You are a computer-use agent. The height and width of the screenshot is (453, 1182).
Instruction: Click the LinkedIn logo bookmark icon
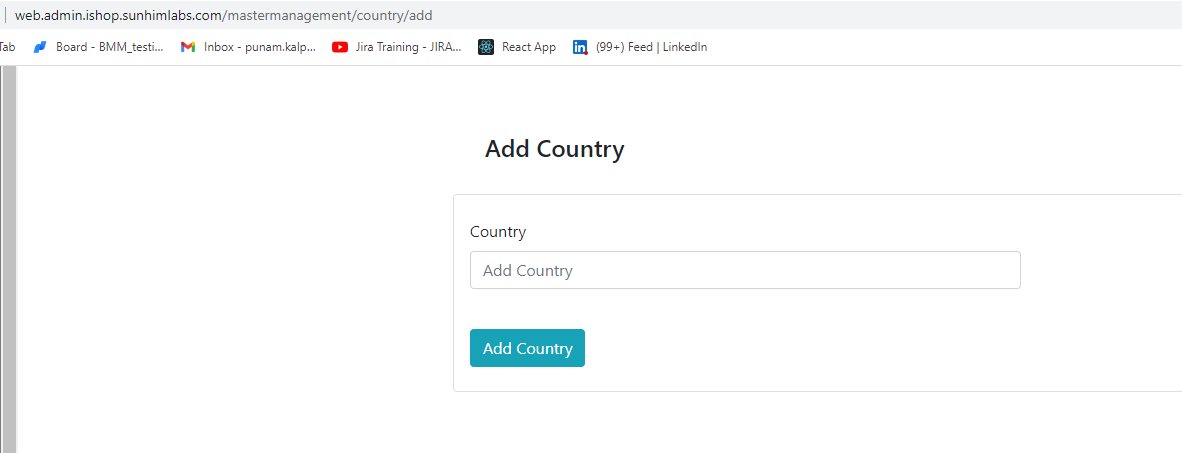580,47
